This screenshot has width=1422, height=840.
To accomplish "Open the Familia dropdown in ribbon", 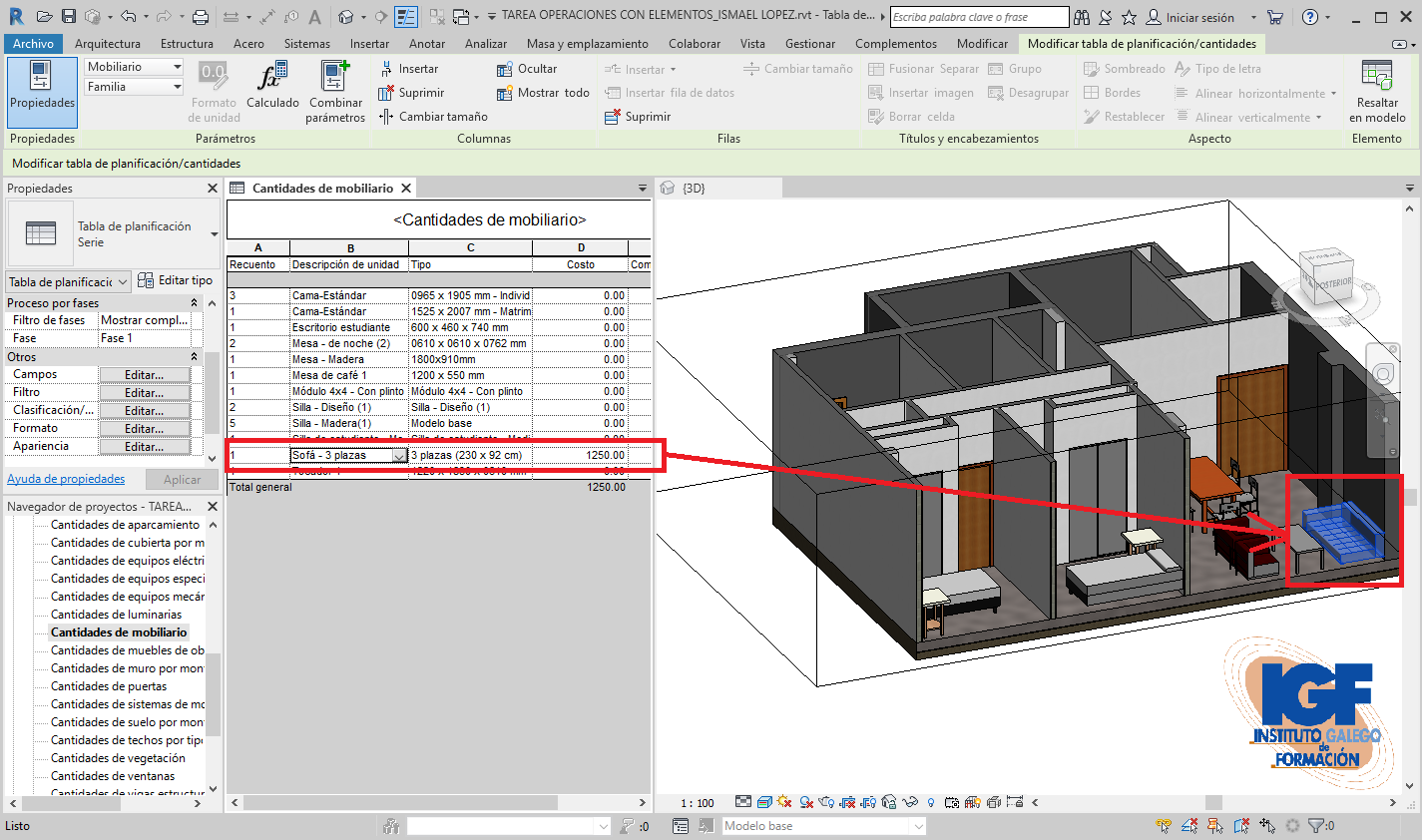I will (178, 87).
